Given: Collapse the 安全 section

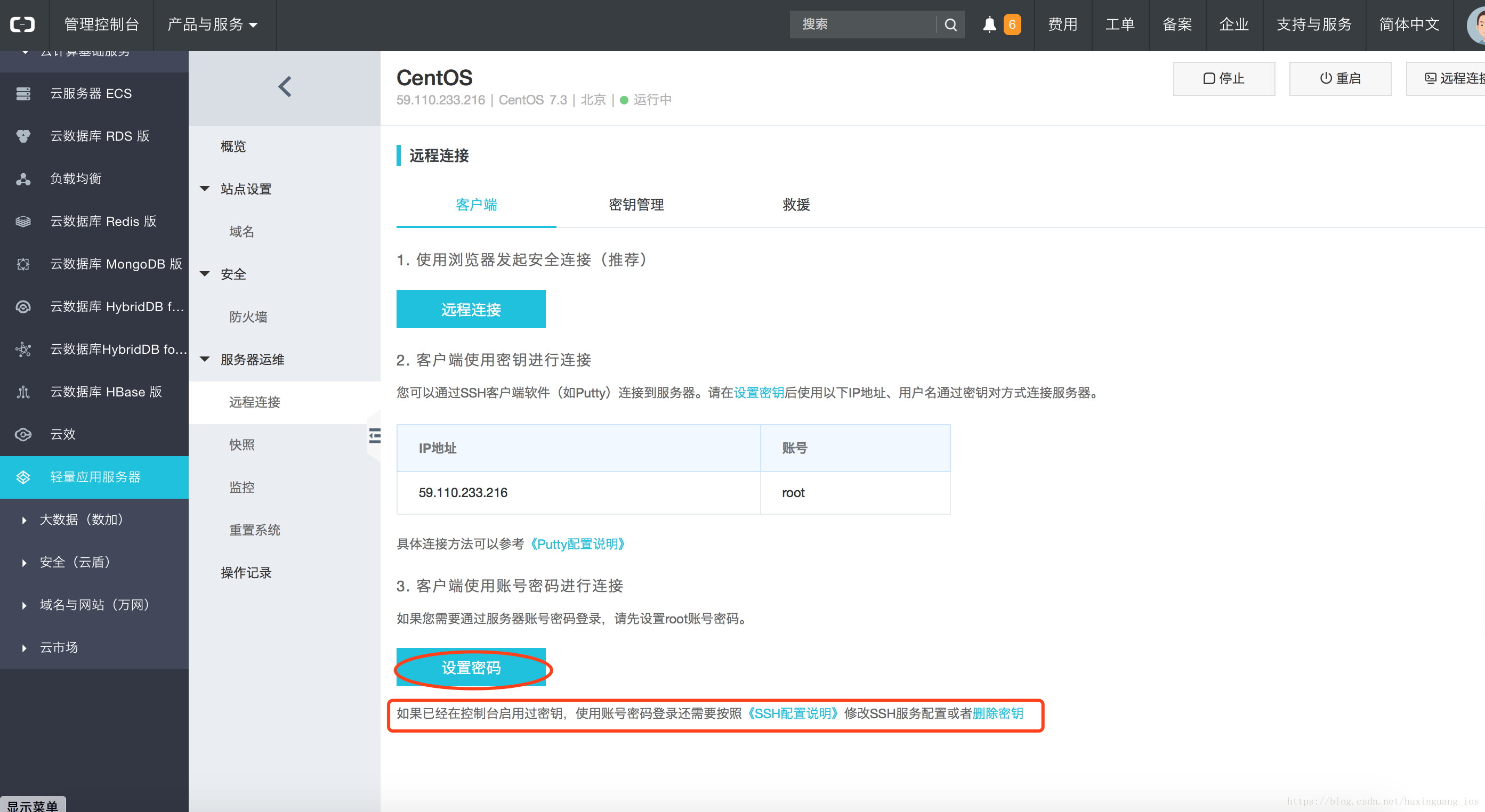Looking at the screenshot, I should (x=205, y=274).
